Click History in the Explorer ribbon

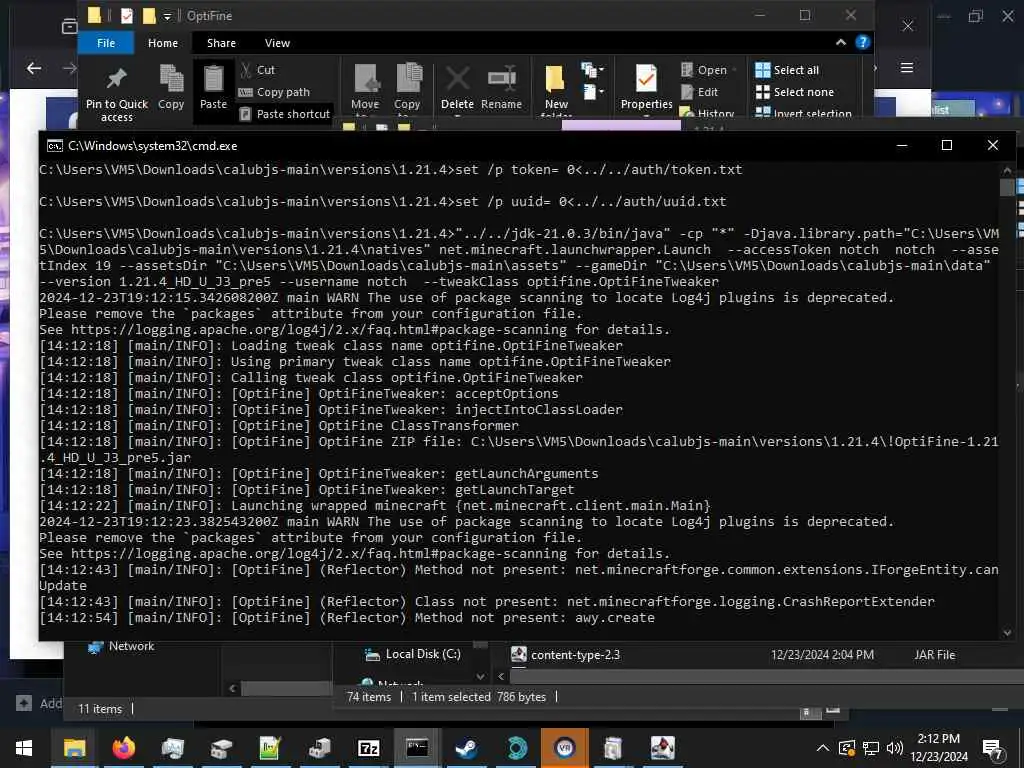(x=707, y=113)
